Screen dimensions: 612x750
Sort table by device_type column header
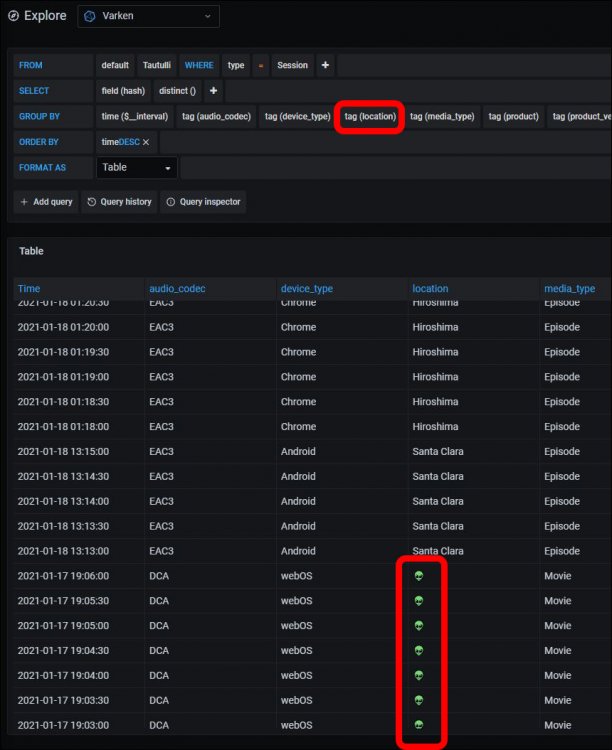307,289
